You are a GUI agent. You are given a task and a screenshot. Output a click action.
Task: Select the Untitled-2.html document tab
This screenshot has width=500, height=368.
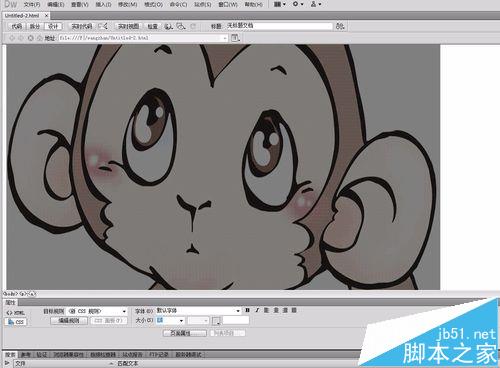[22, 16]
